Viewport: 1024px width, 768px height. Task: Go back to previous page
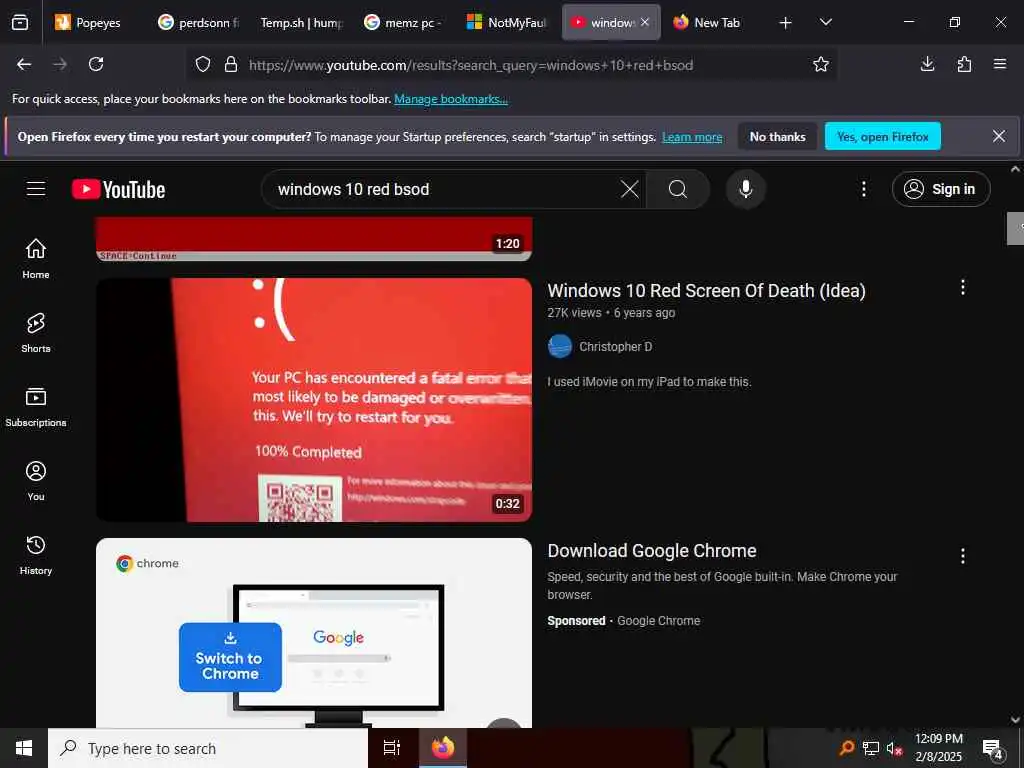pyautogui.click(x=24, y=64)
